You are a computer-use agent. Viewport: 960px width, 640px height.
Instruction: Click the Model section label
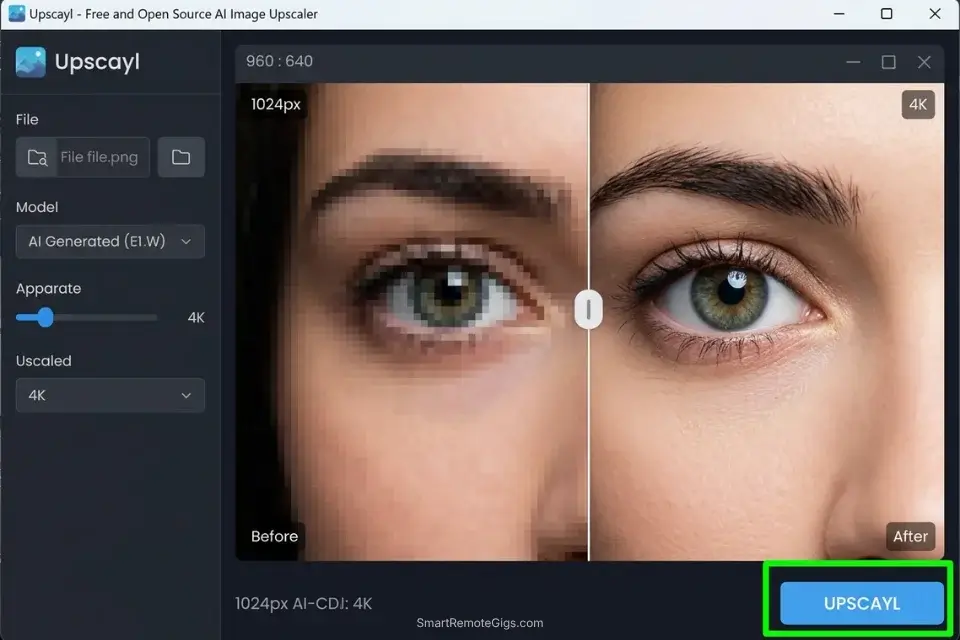click(x=37, y=207)
